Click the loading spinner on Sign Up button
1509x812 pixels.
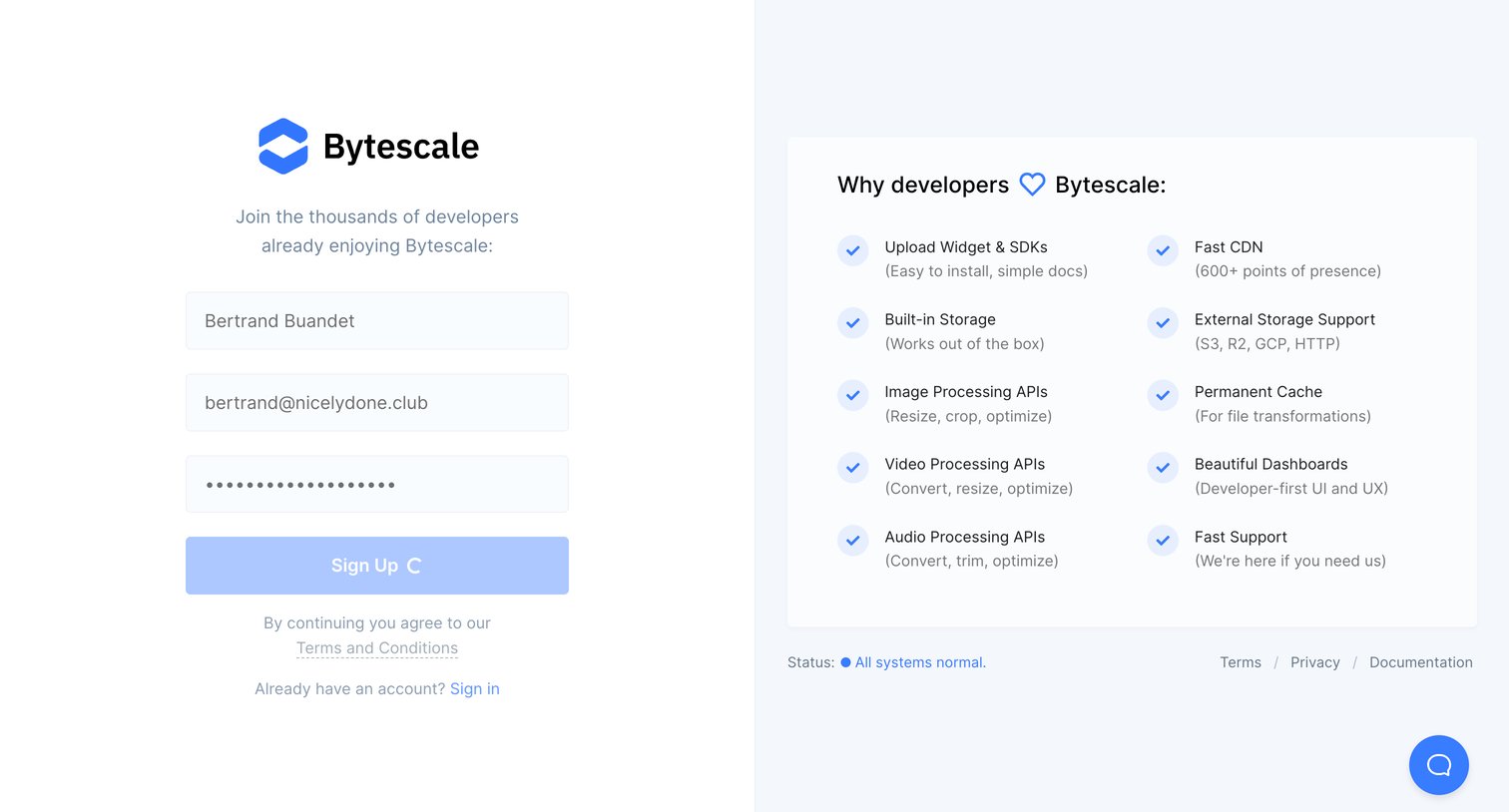[414, 566]
